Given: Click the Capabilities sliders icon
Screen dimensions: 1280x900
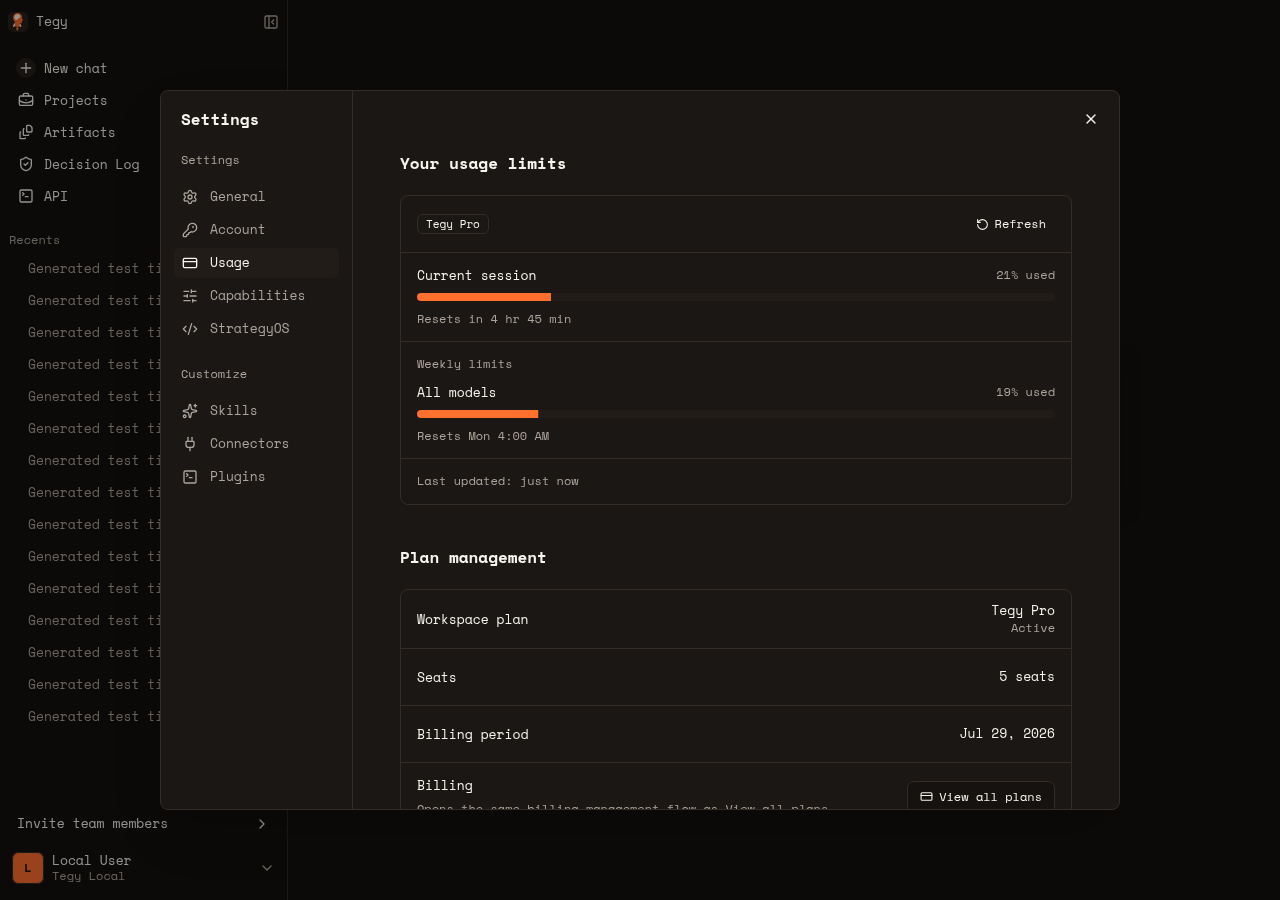Looking at the screenshot, I should pos(190,296).
